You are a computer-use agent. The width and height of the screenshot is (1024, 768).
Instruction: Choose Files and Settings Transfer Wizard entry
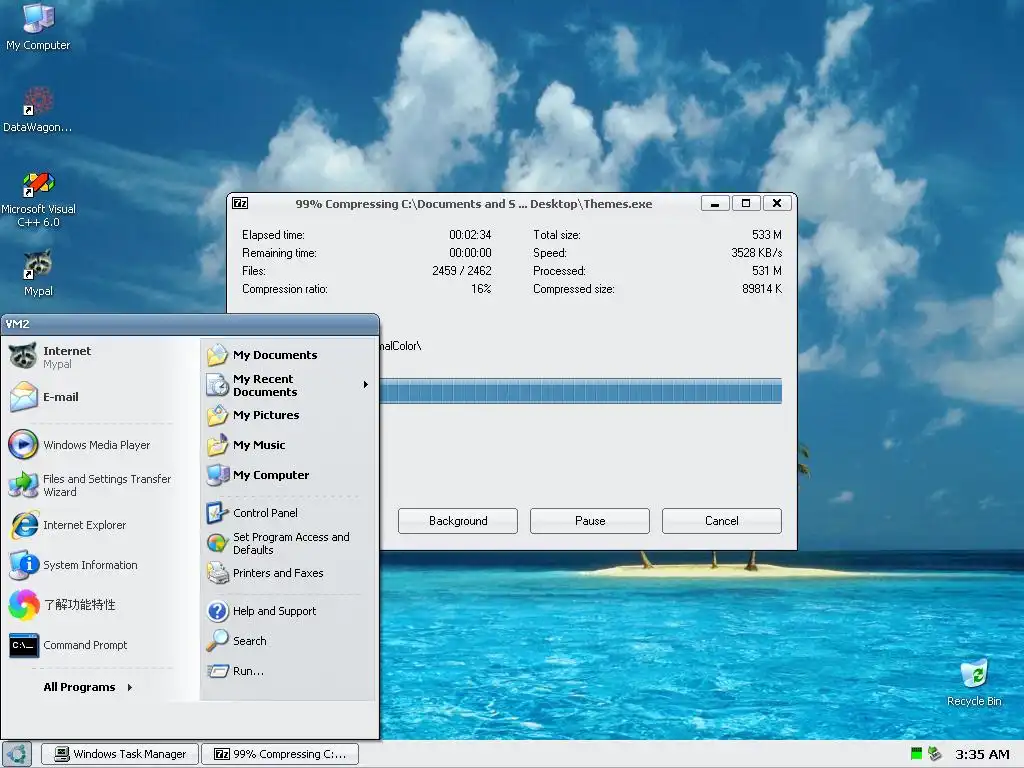(91, 485)
